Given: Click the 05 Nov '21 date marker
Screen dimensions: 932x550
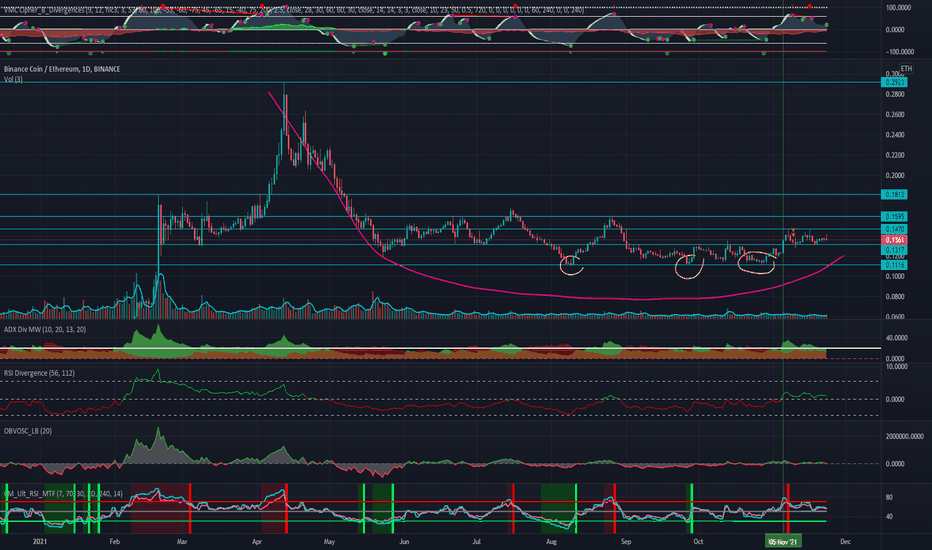Looking at the screenshot, I should [783, 542].
